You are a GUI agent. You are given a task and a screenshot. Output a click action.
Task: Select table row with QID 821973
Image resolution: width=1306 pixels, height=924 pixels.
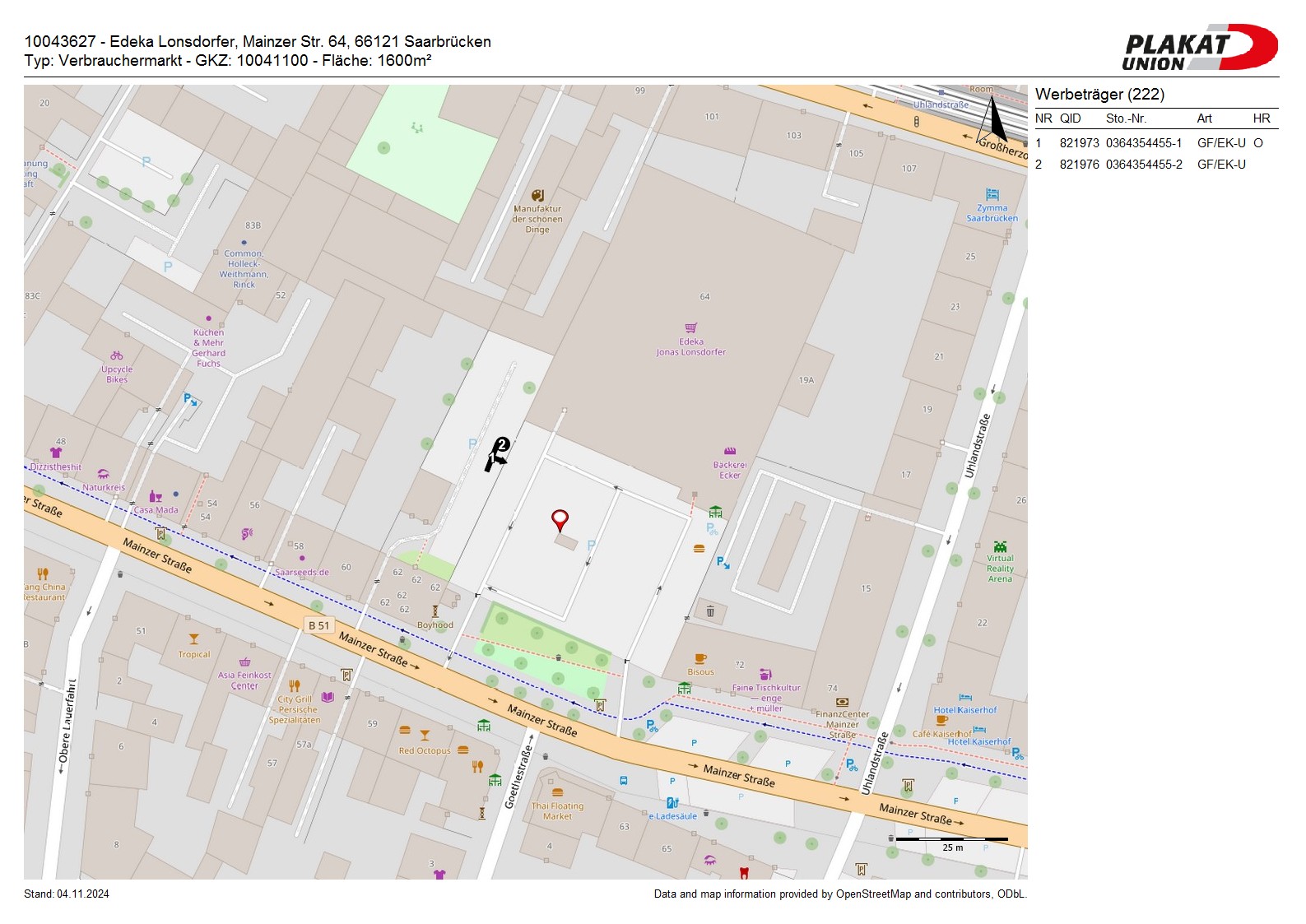point(1152,143)
